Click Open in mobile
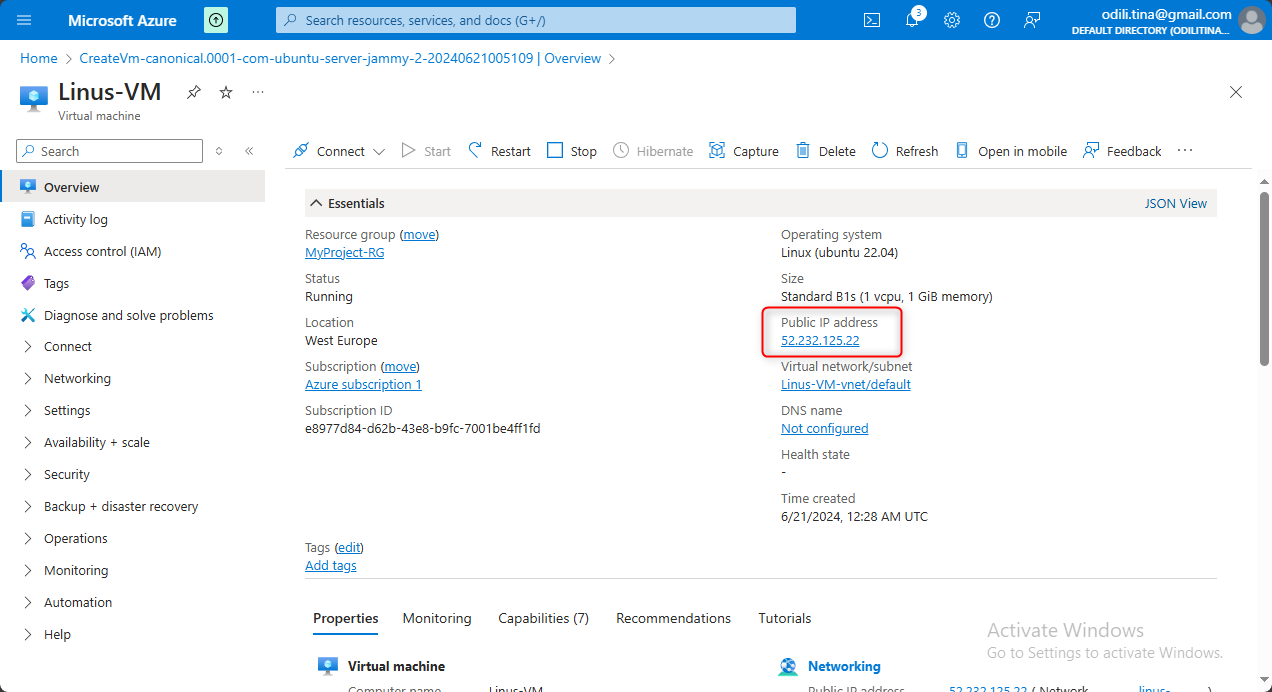 [1011, 151]
